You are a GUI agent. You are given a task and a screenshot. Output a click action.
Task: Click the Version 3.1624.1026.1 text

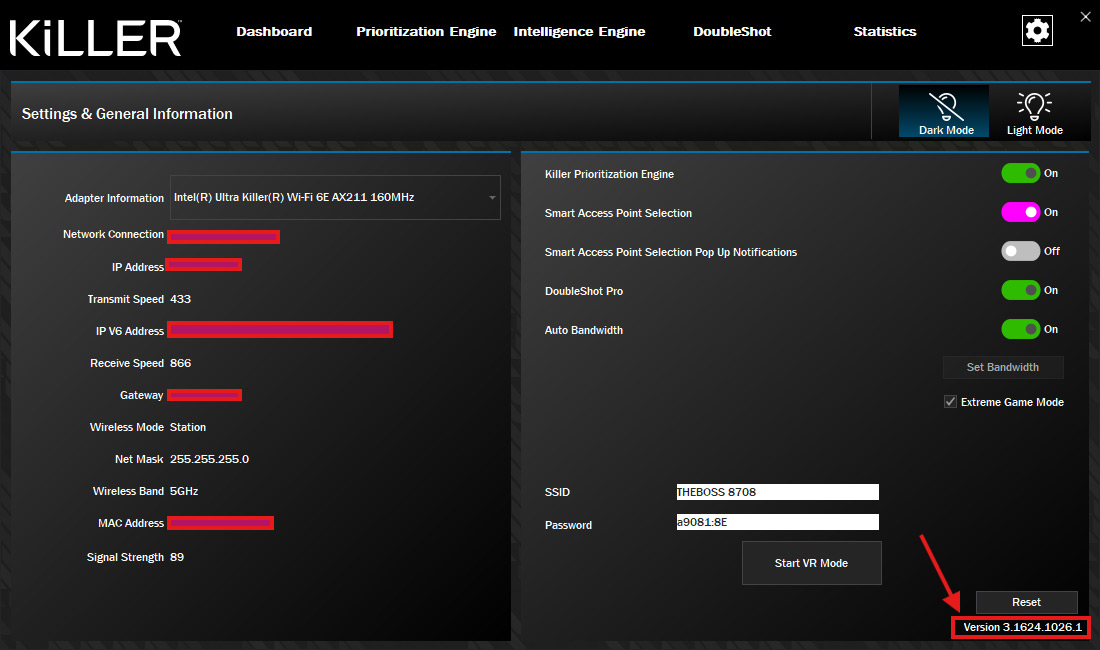1022,627
